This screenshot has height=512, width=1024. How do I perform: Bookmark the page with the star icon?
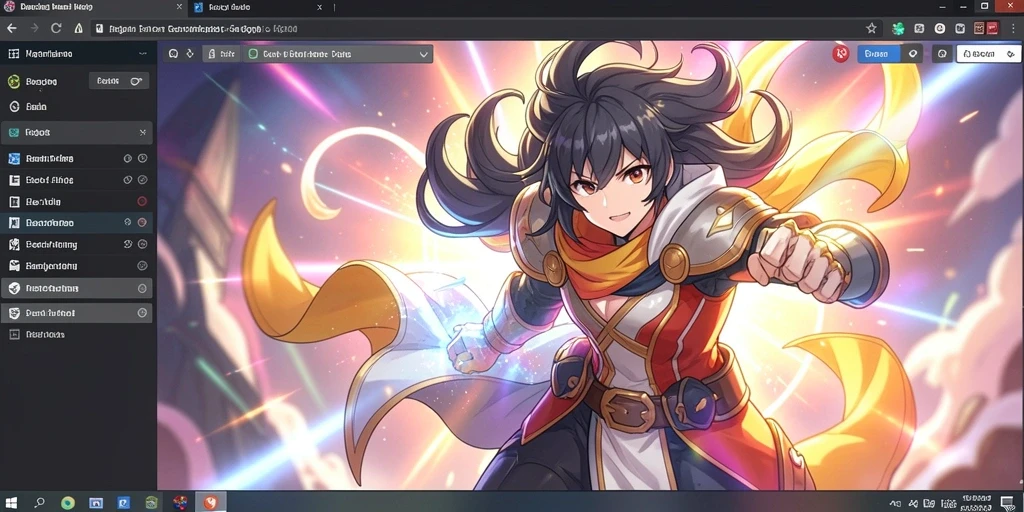click(871, 28)
